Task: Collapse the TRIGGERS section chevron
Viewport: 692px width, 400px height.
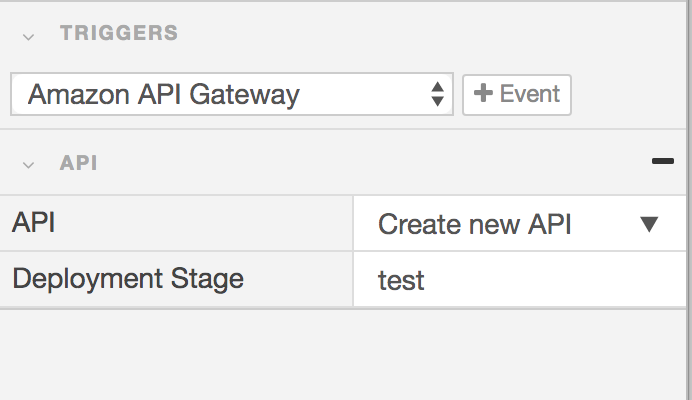Action: (28, 35)
